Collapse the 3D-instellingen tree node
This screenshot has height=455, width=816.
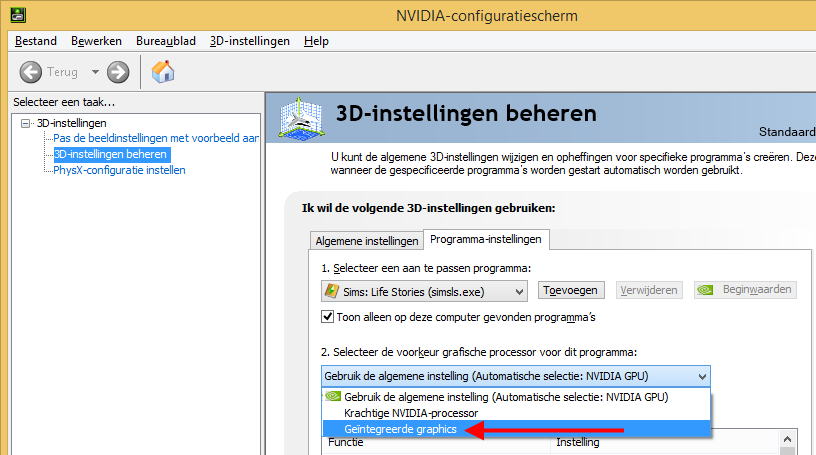coord(25,123)
